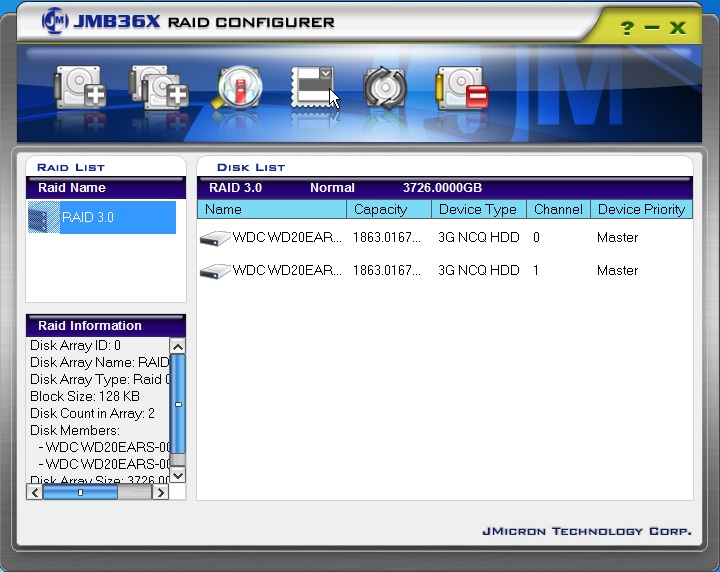The width and height of the screenshot is (720, 572).
Task: Click the Block Size: 128 KB line
Action: click(x=84, y=396)
